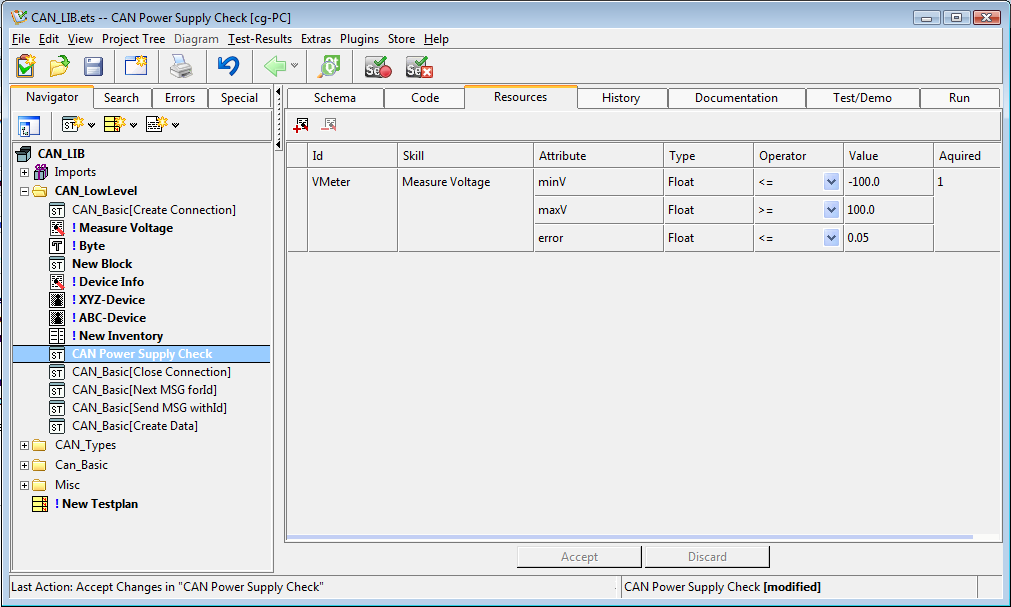Switch to the Errors tab
Screen dimensions: 1011x607
pyautogui.click(x=180, y=98)
